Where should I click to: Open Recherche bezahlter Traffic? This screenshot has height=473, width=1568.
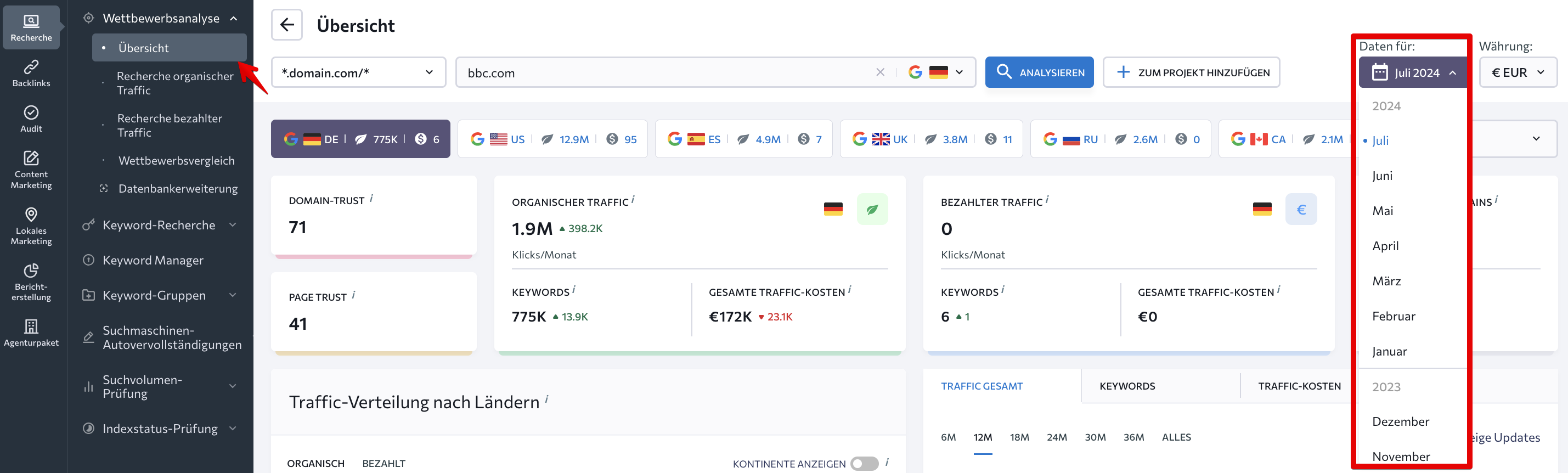[x=169, y=126]
